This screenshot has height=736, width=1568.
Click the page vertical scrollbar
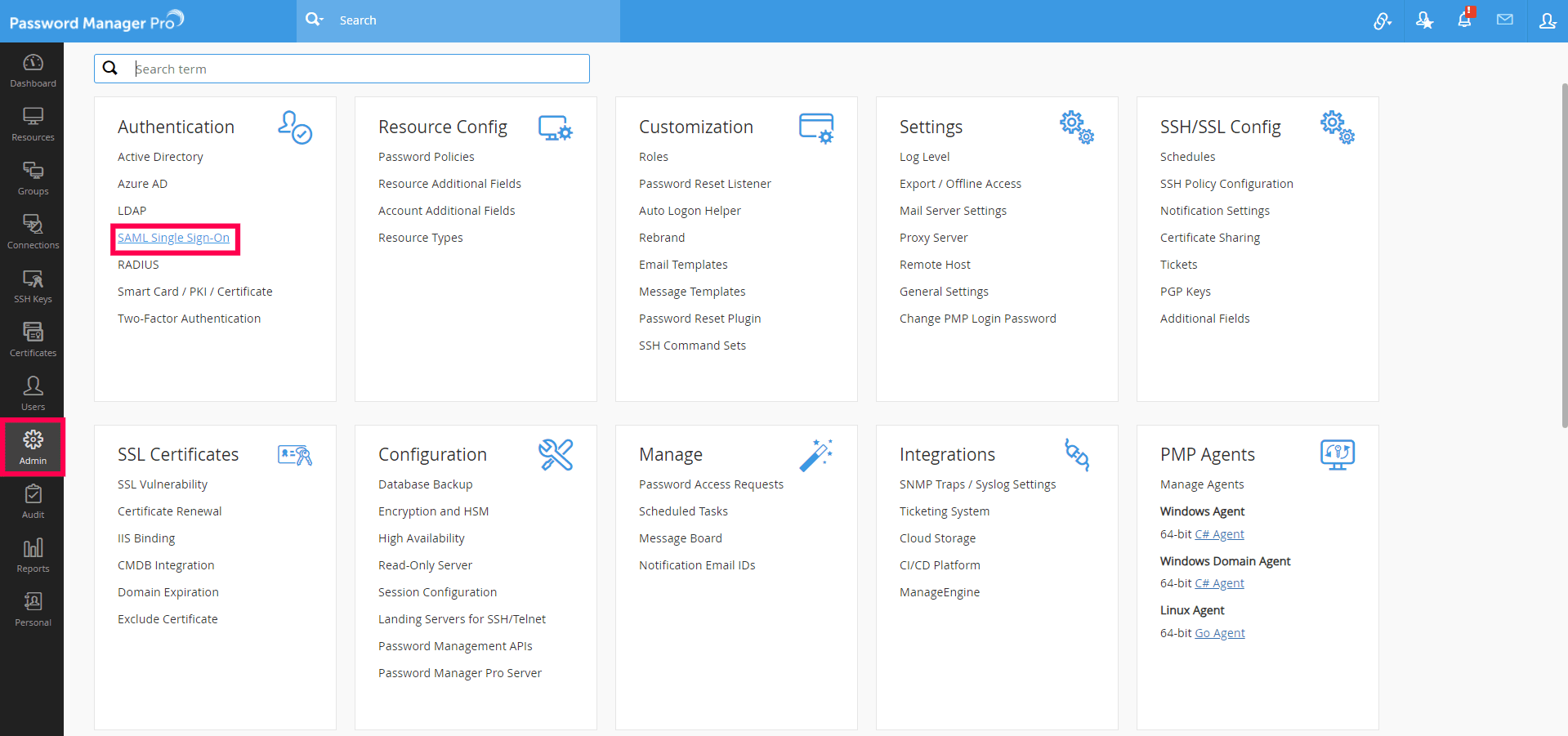[1564, 255]
